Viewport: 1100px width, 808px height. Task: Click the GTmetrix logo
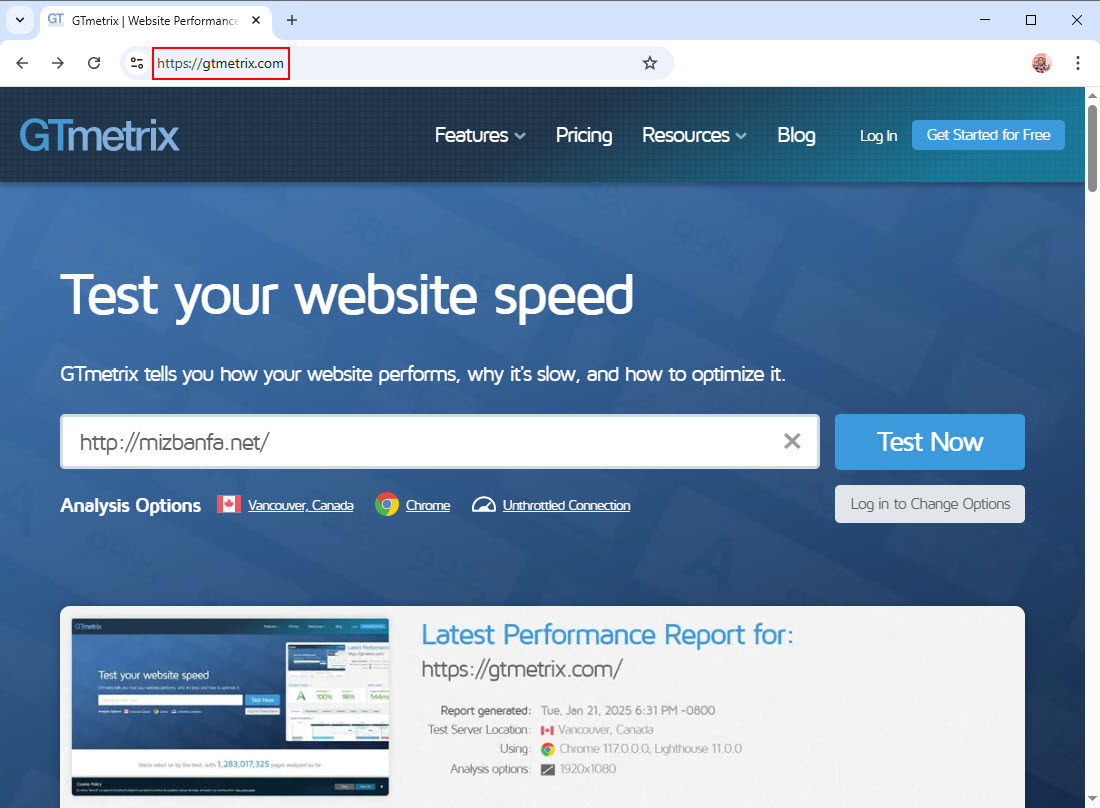(100, 135)
